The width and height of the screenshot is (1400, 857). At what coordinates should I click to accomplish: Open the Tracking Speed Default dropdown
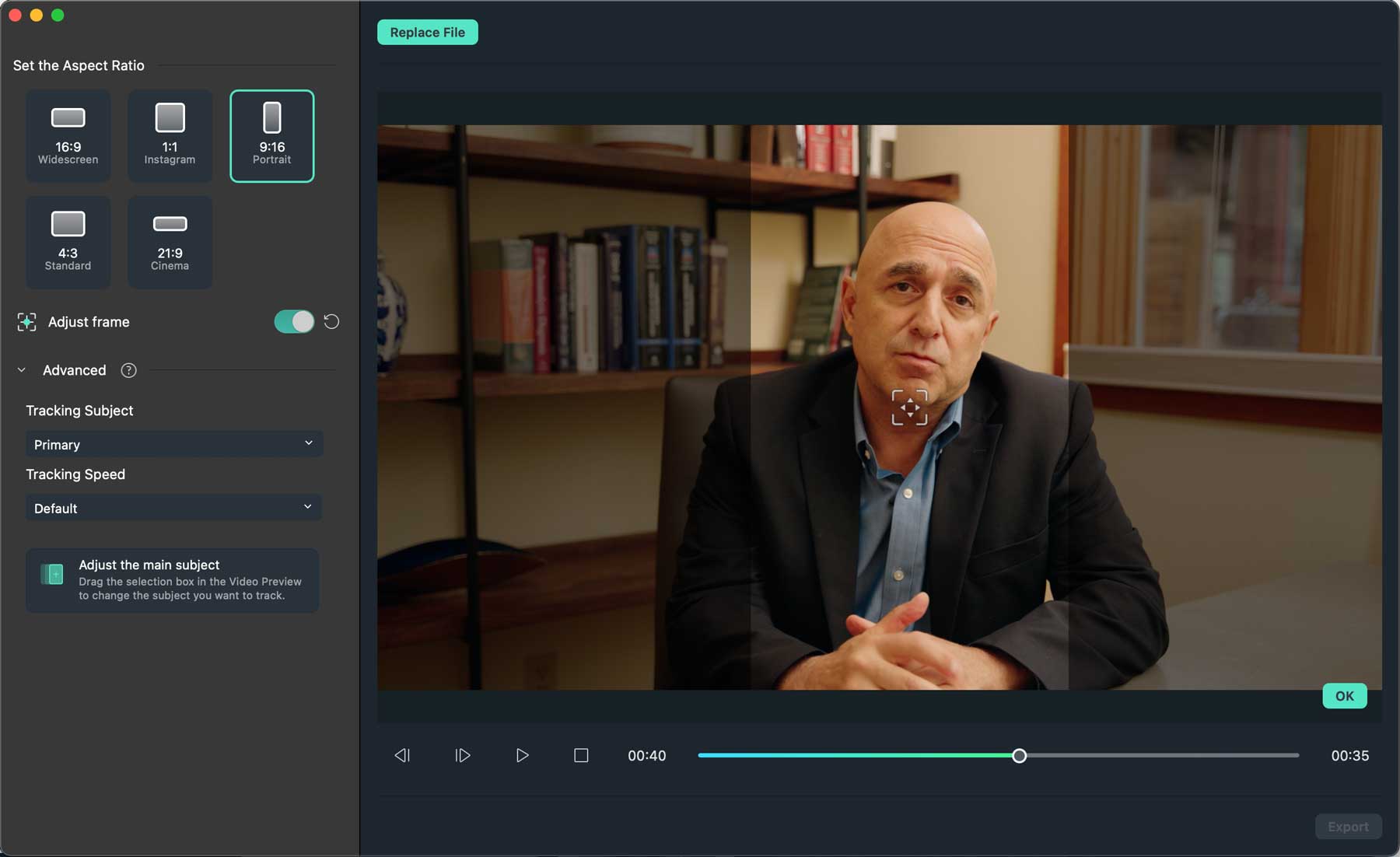[174, 508]
